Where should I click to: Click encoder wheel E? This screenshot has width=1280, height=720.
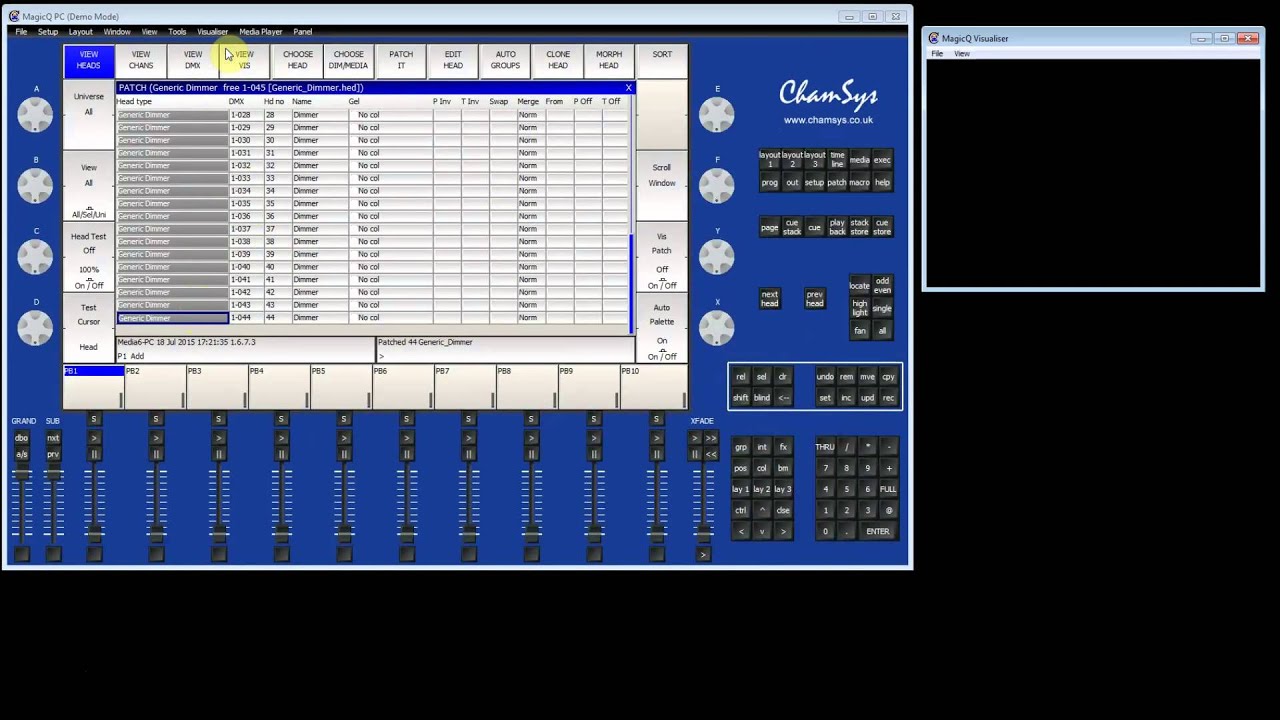(716, 115)
